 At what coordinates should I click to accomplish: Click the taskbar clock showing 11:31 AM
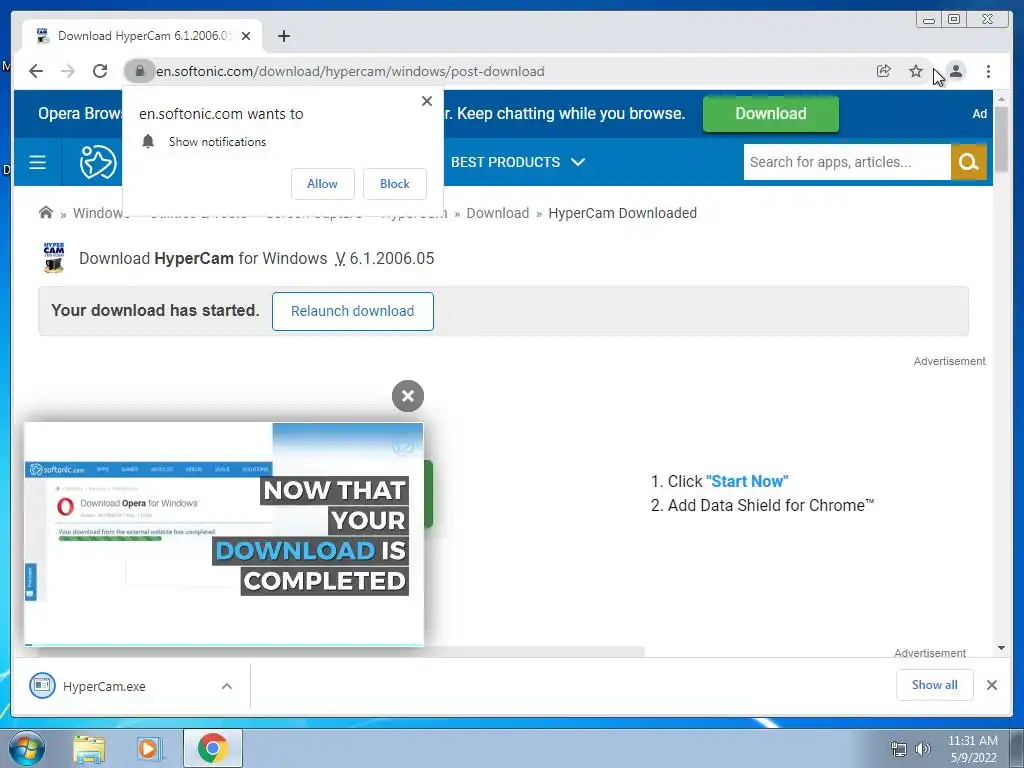point(972,748)
